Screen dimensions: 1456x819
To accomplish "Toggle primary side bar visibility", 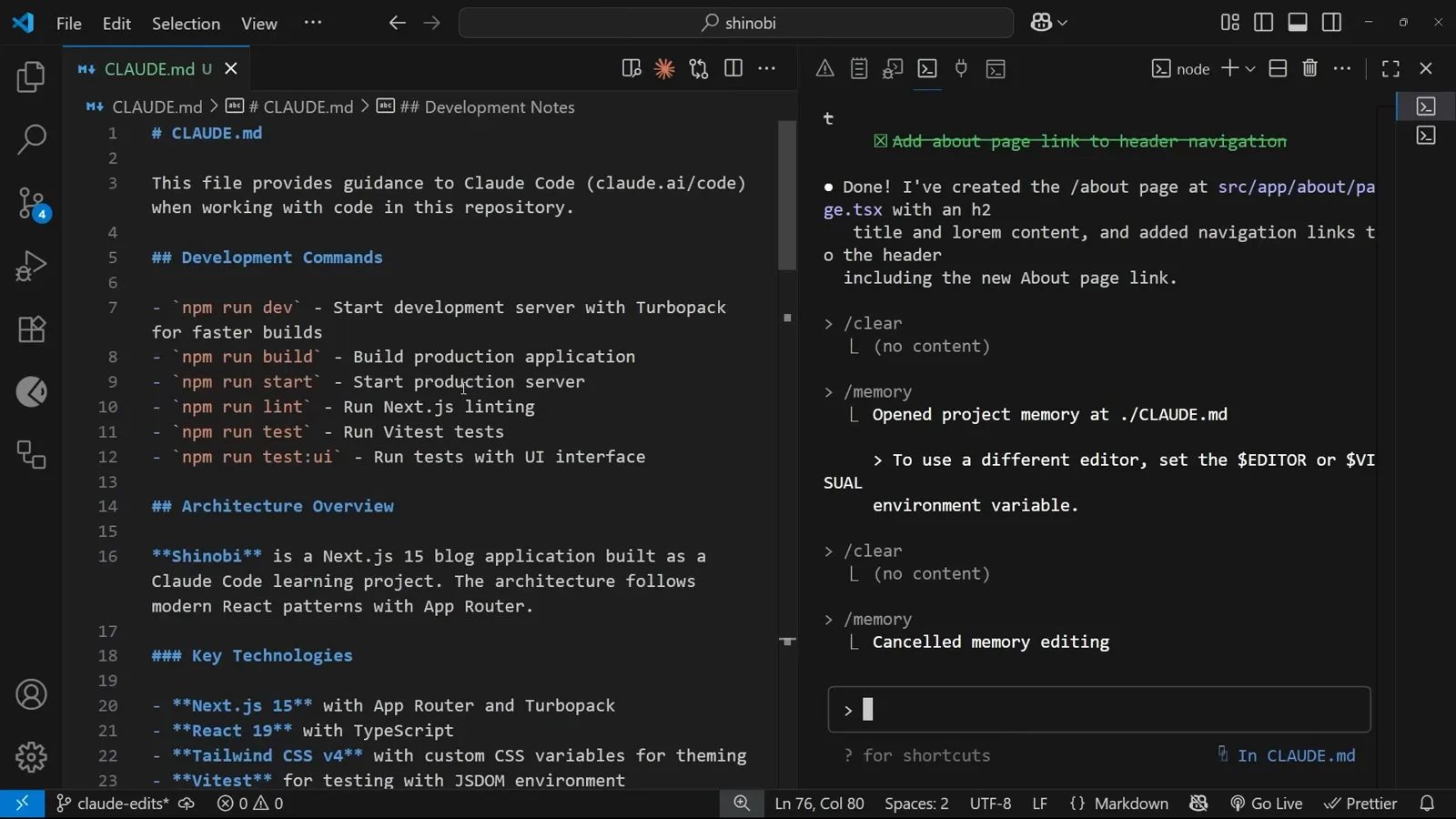I will point(1263,23).
